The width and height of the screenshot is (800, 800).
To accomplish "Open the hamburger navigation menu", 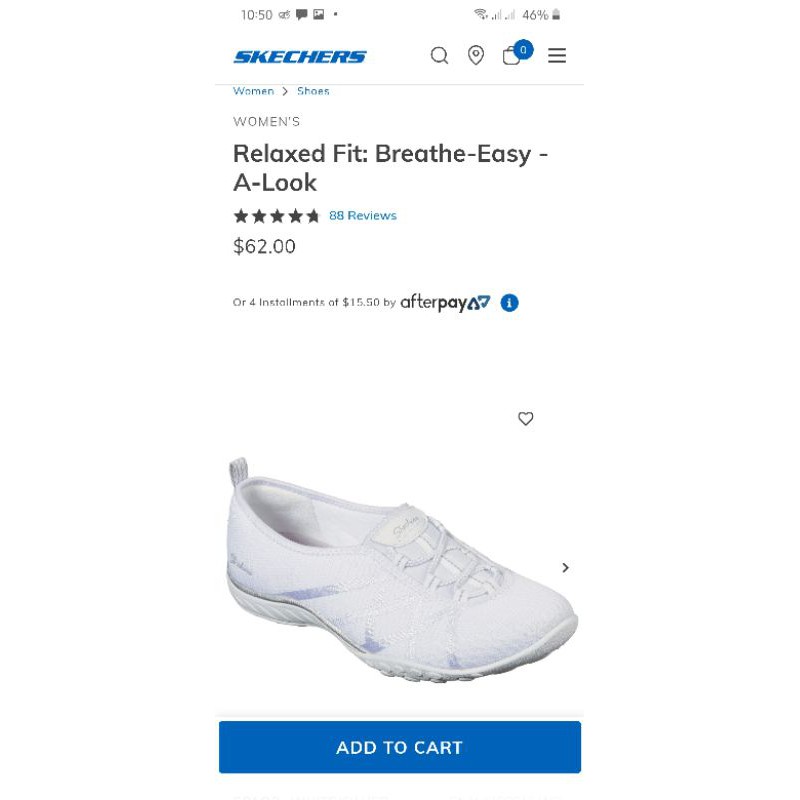I will click(x=557, y=56).
